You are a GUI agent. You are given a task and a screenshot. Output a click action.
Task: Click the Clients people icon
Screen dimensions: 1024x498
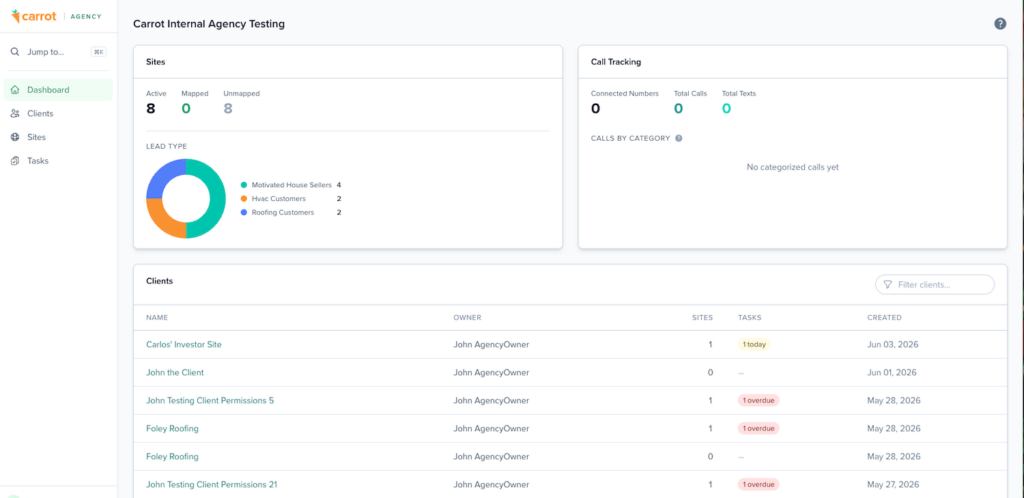(15, 114)
